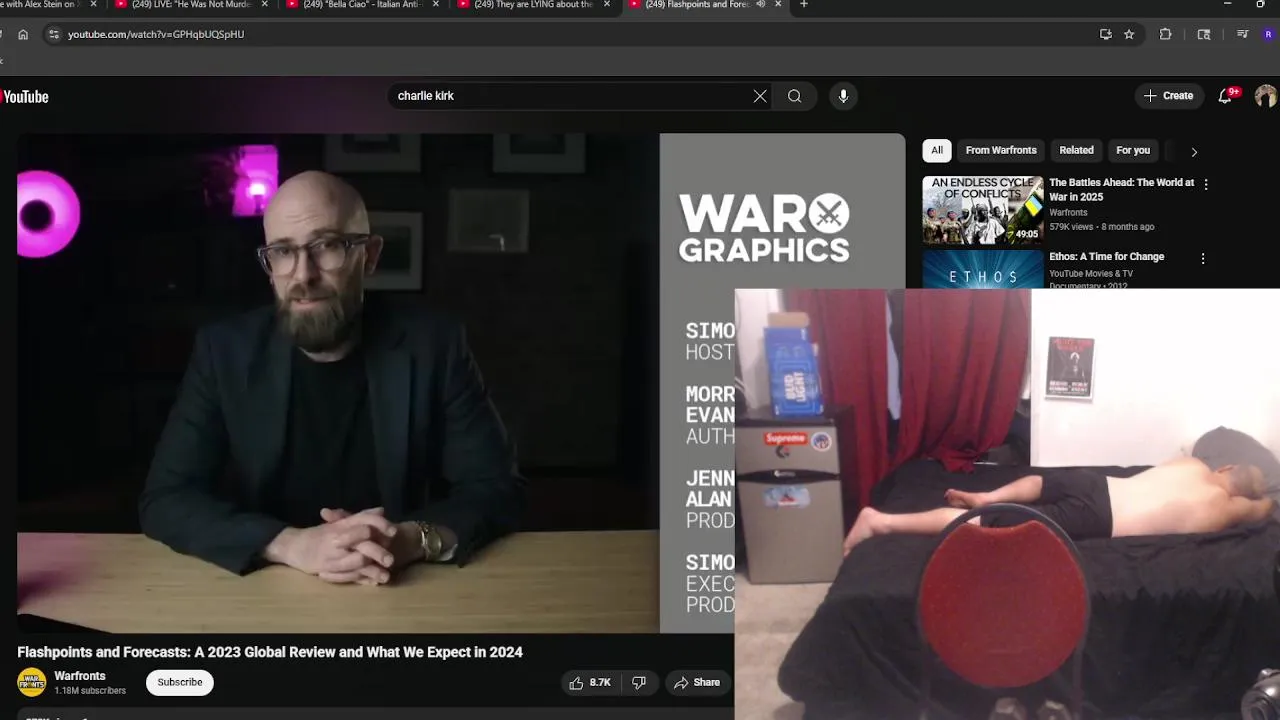The width and height of the screenshot is (1280, 720).
Task: Click 'YouTube Movies & TV' under Ethos
Action: pyautogui.click(x=1091, y=273)
